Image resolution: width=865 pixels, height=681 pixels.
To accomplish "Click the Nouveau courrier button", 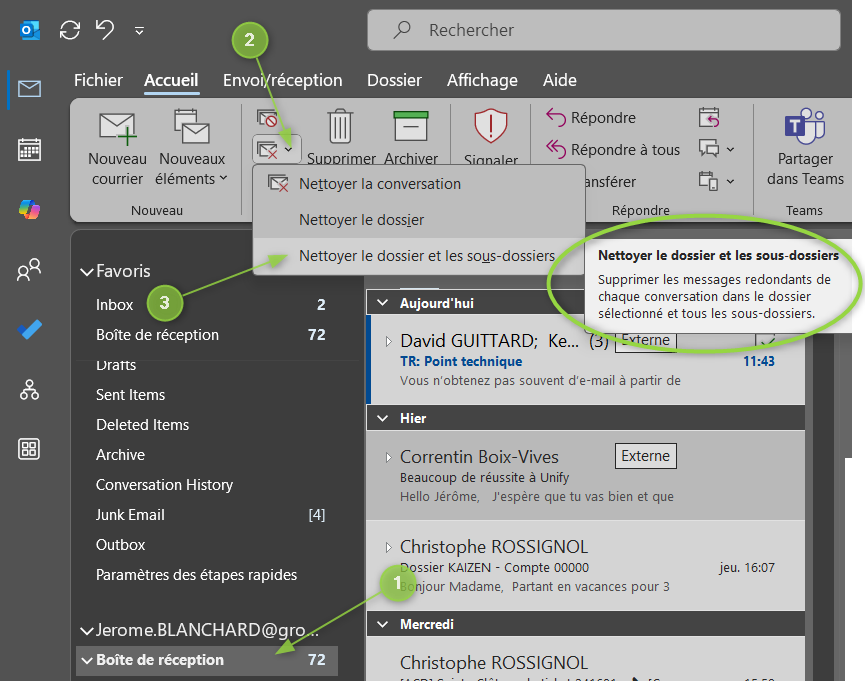I will [x=117, y=148].
